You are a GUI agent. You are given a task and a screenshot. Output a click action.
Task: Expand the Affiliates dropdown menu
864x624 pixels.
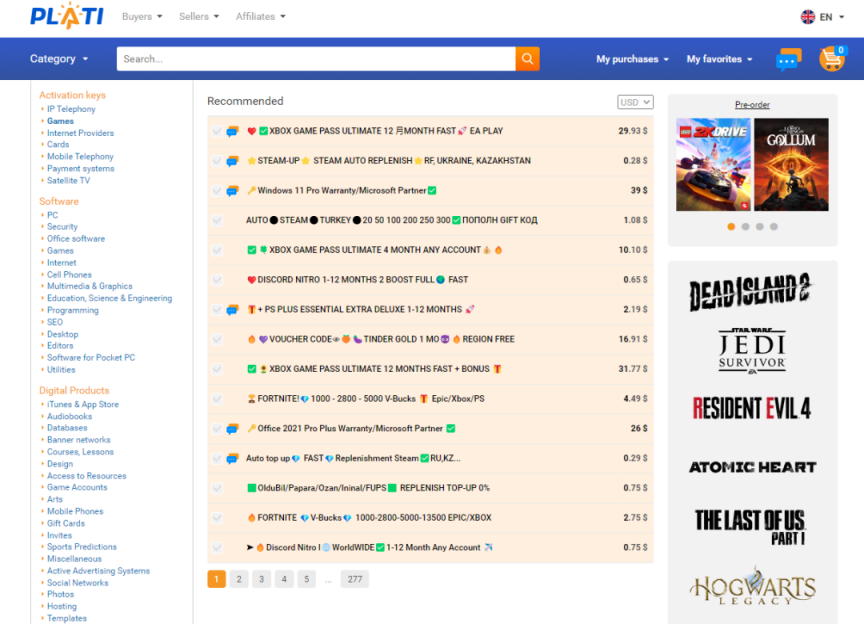point(261,17)
